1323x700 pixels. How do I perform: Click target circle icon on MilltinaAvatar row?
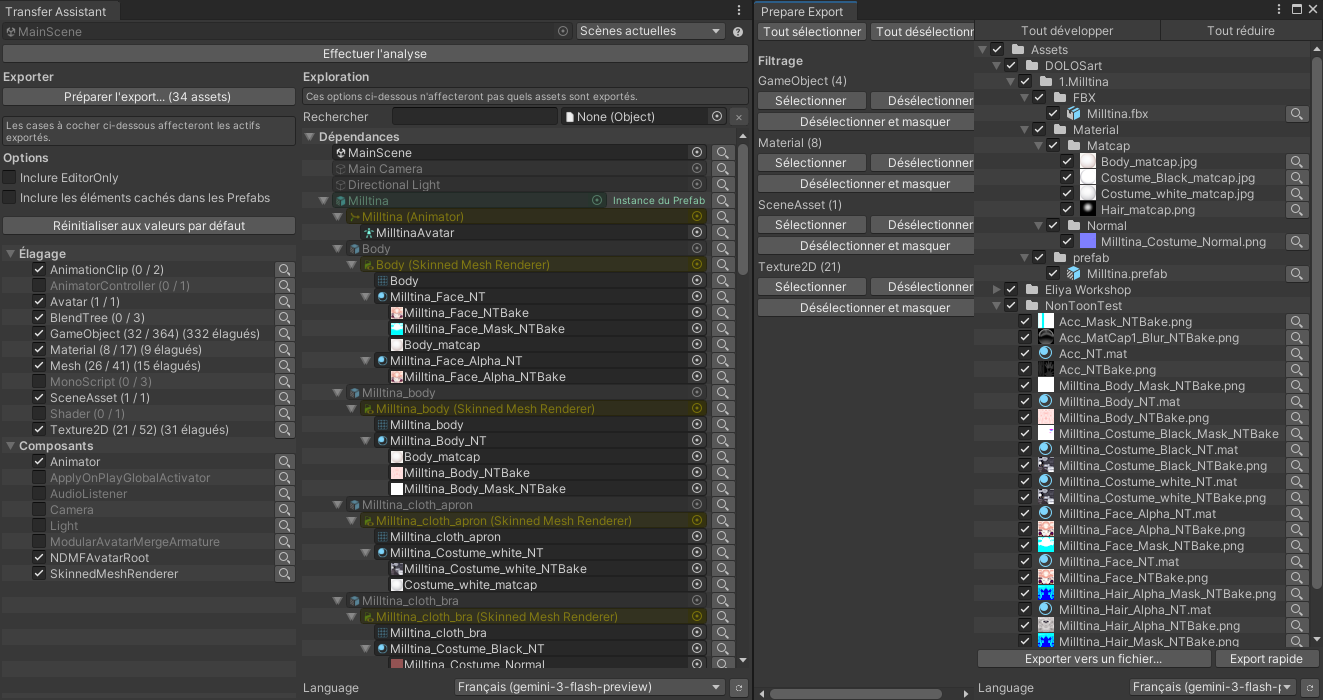(697, 233)
